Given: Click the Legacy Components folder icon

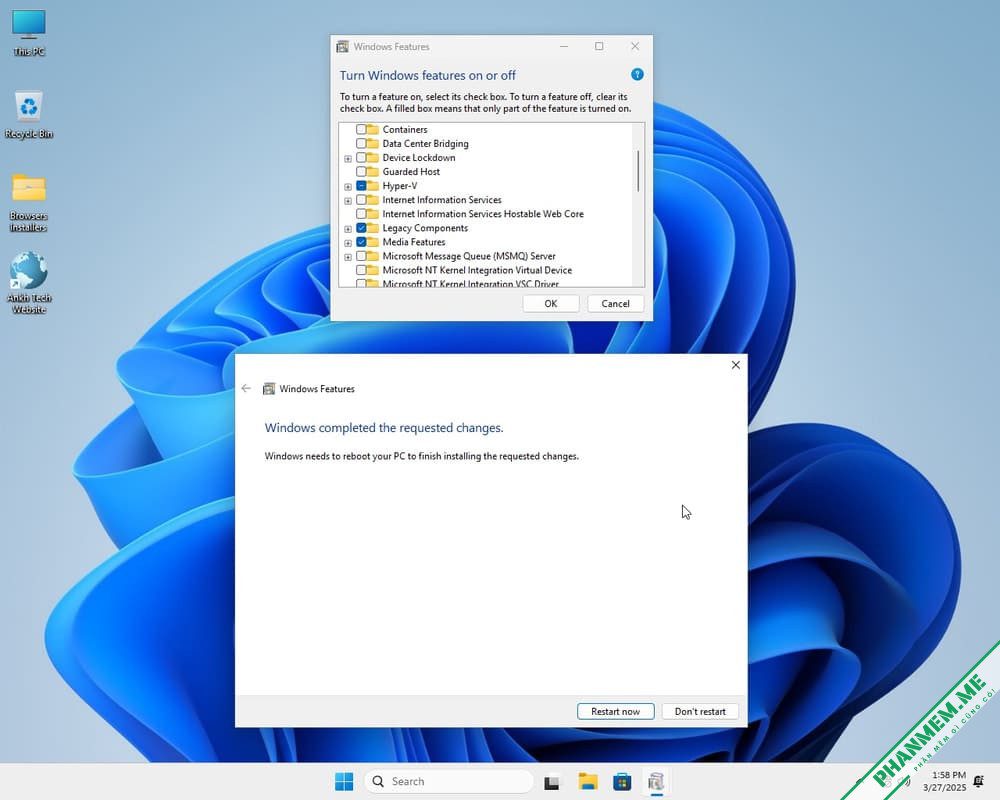Looking at the screenshot, I should coord(372,228).
